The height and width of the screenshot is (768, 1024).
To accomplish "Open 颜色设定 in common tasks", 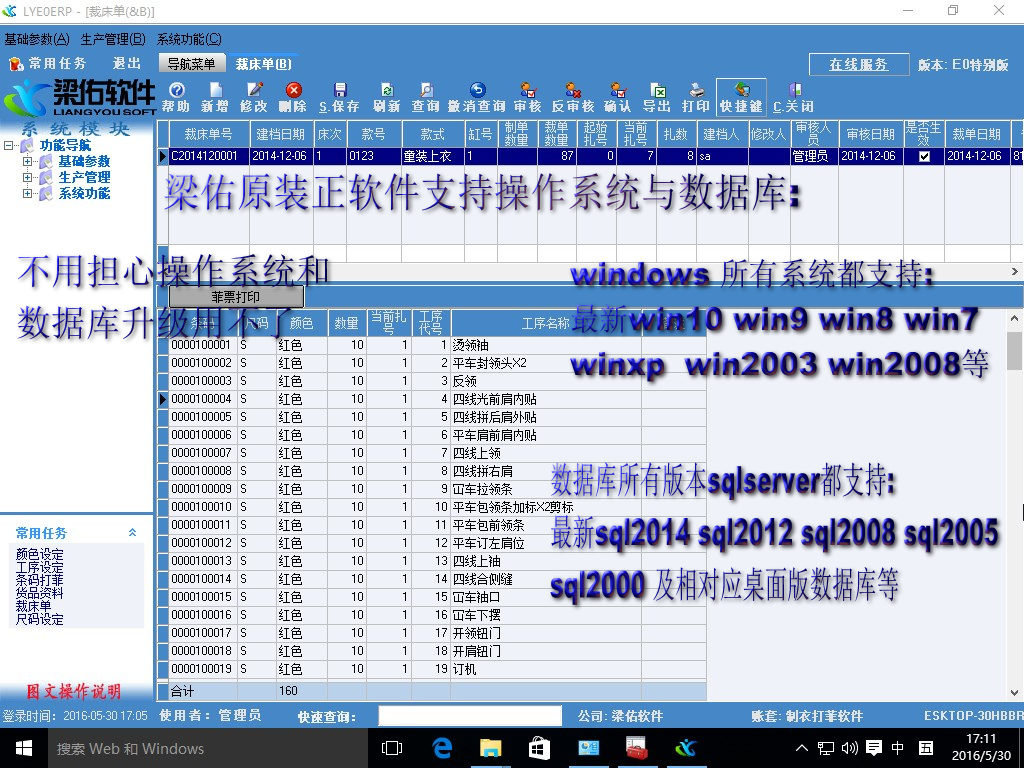I will coord(40,555).
